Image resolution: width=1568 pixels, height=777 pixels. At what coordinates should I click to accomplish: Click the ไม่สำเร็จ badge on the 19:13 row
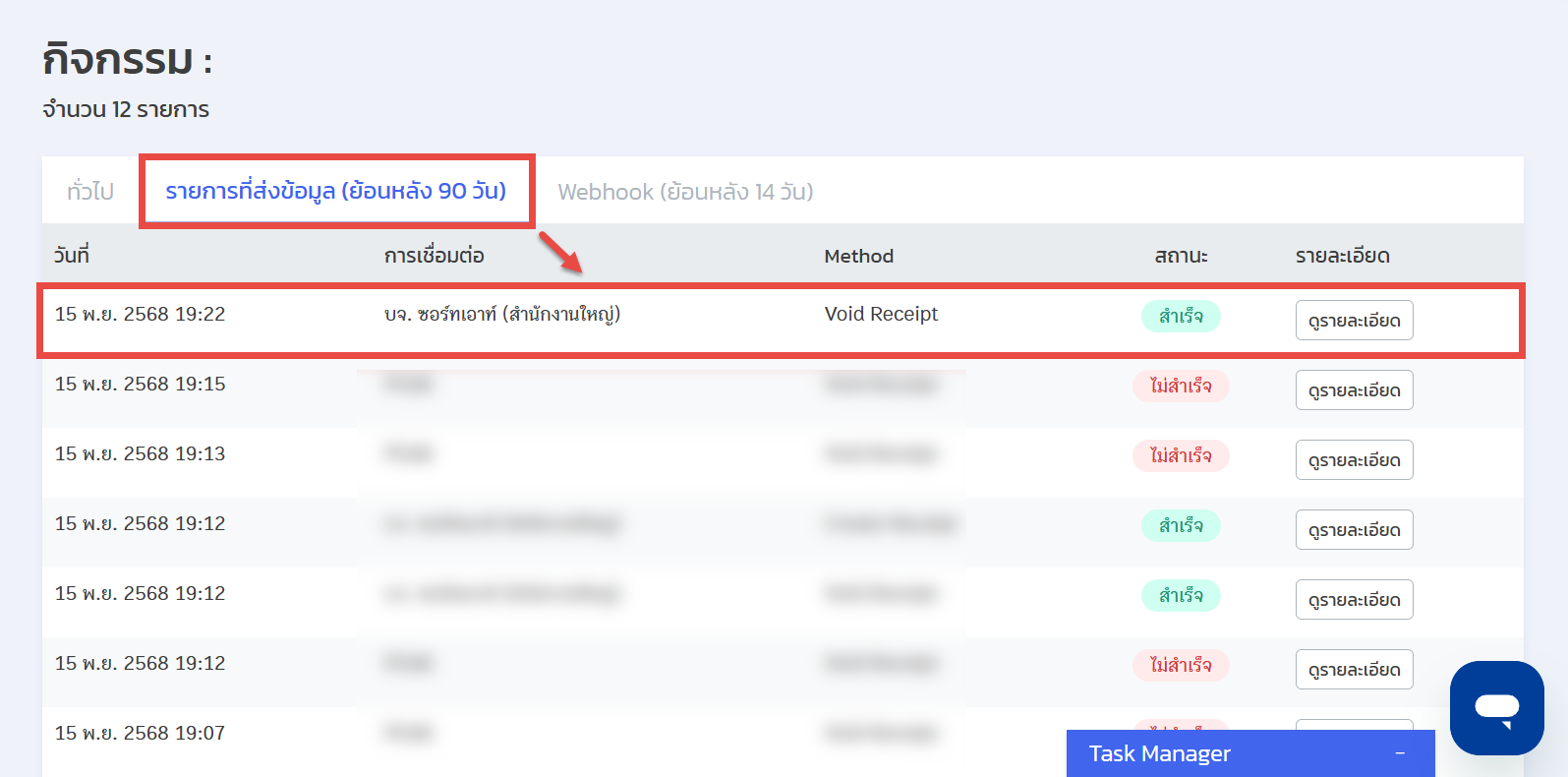pos(1180,456)
